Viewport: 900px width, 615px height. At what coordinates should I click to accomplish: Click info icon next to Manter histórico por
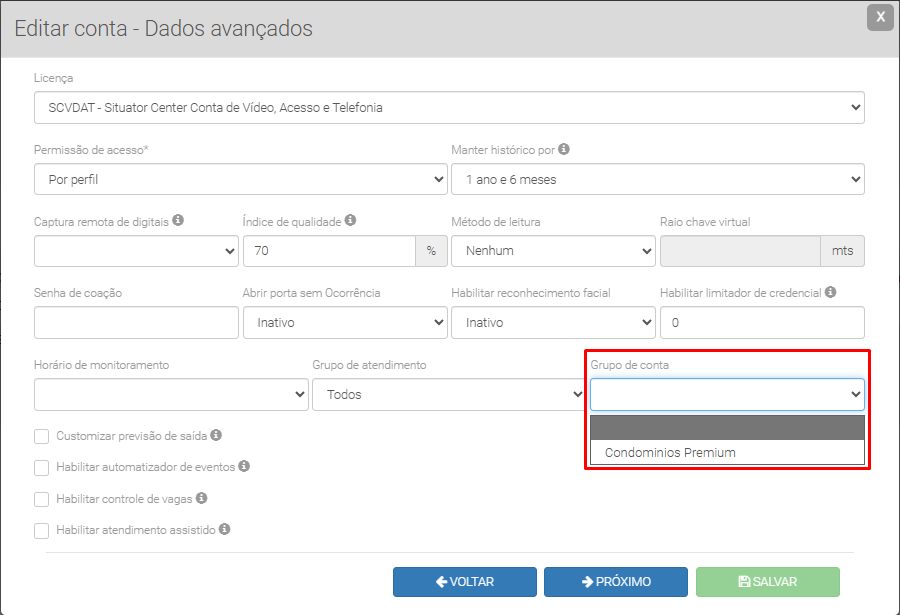(564, 149)
